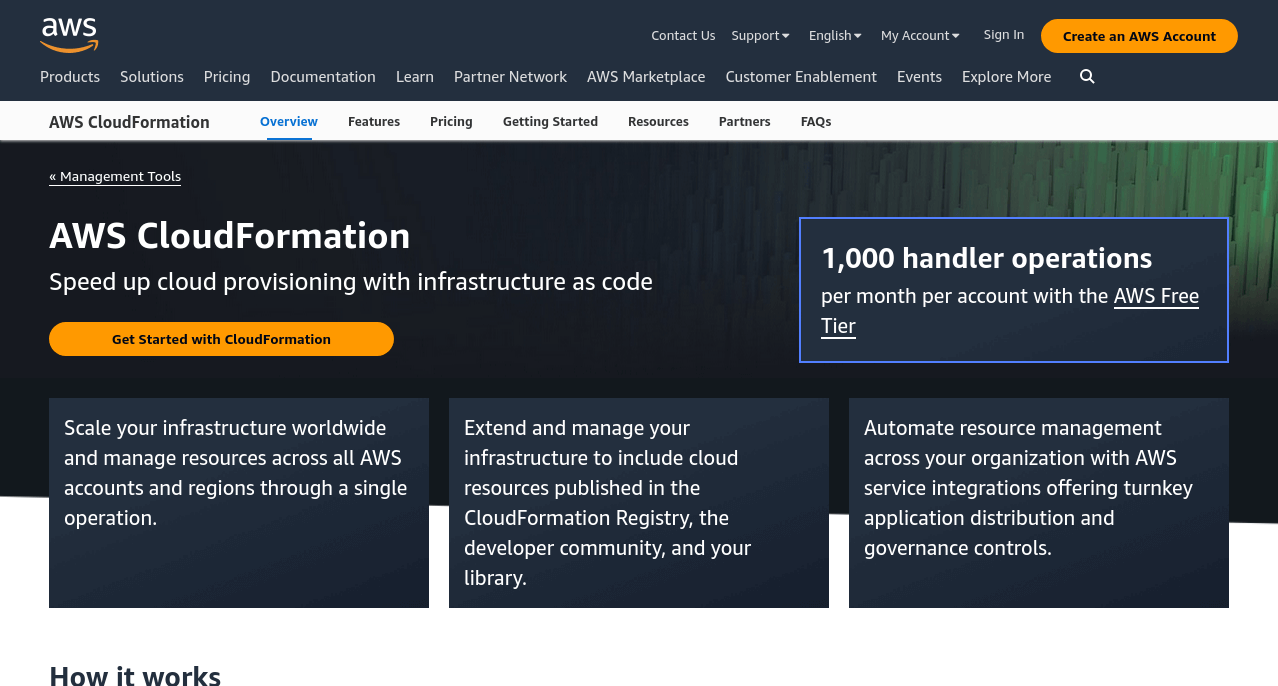Select the FAQs tab
1278x686 pixels.
[x=815, y=121]
